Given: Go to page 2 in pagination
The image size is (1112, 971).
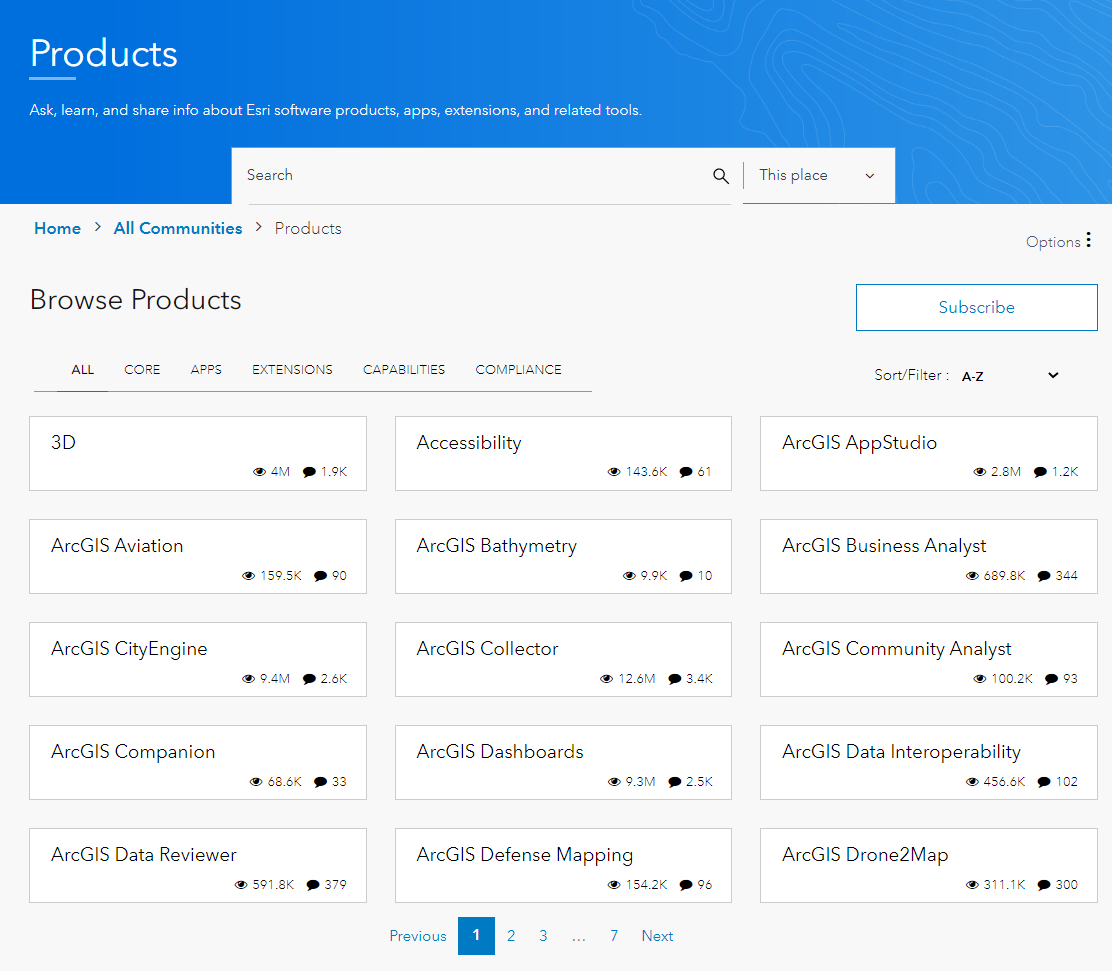Looking at the screenshot, I should [511, 936].
